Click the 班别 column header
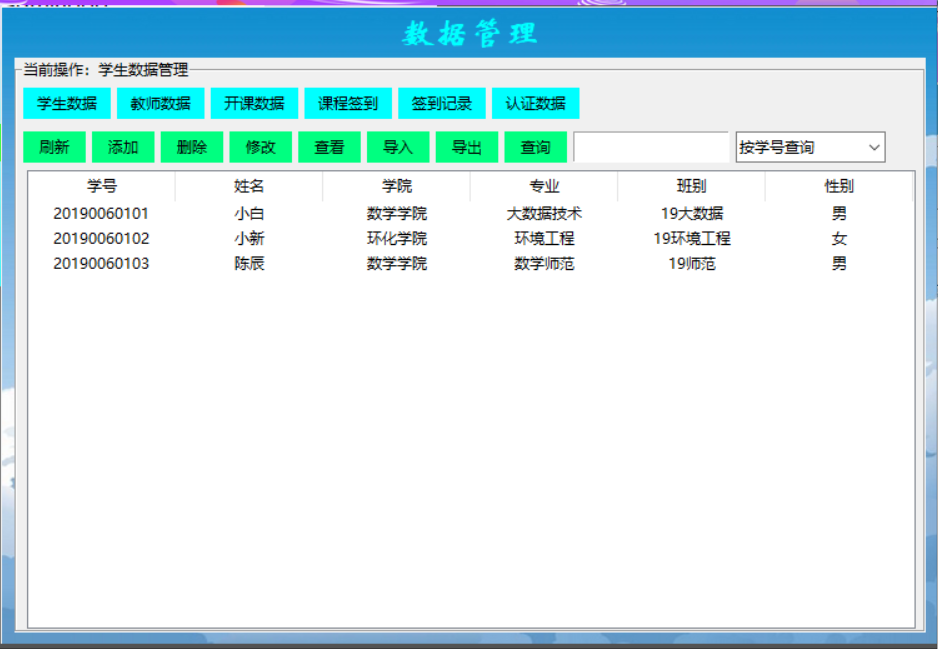This screenshot has width=938, height=649. pyautogui.click(x=692, y=186)
